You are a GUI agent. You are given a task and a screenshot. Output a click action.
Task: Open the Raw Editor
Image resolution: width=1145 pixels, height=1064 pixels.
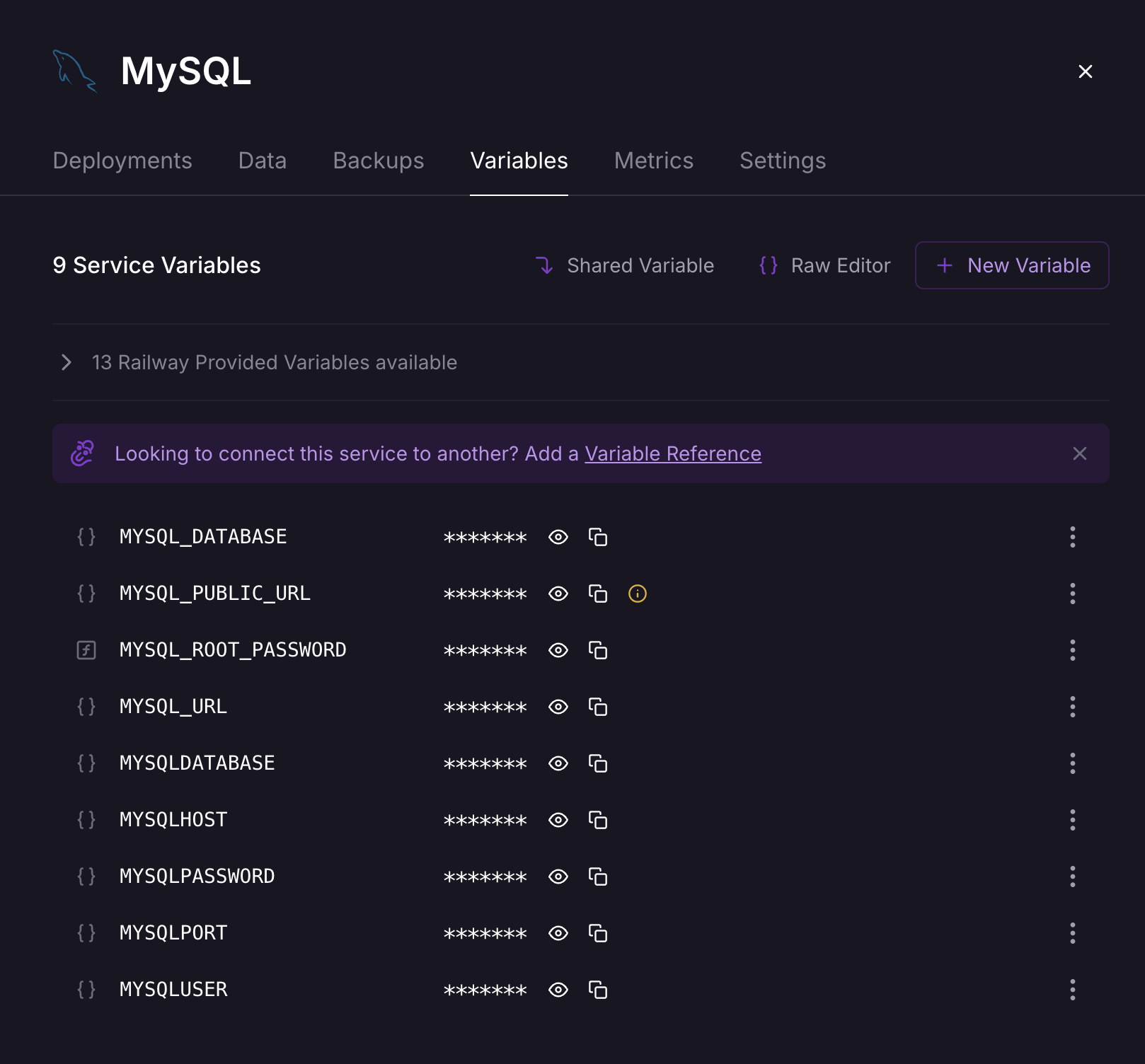point(824,265)
